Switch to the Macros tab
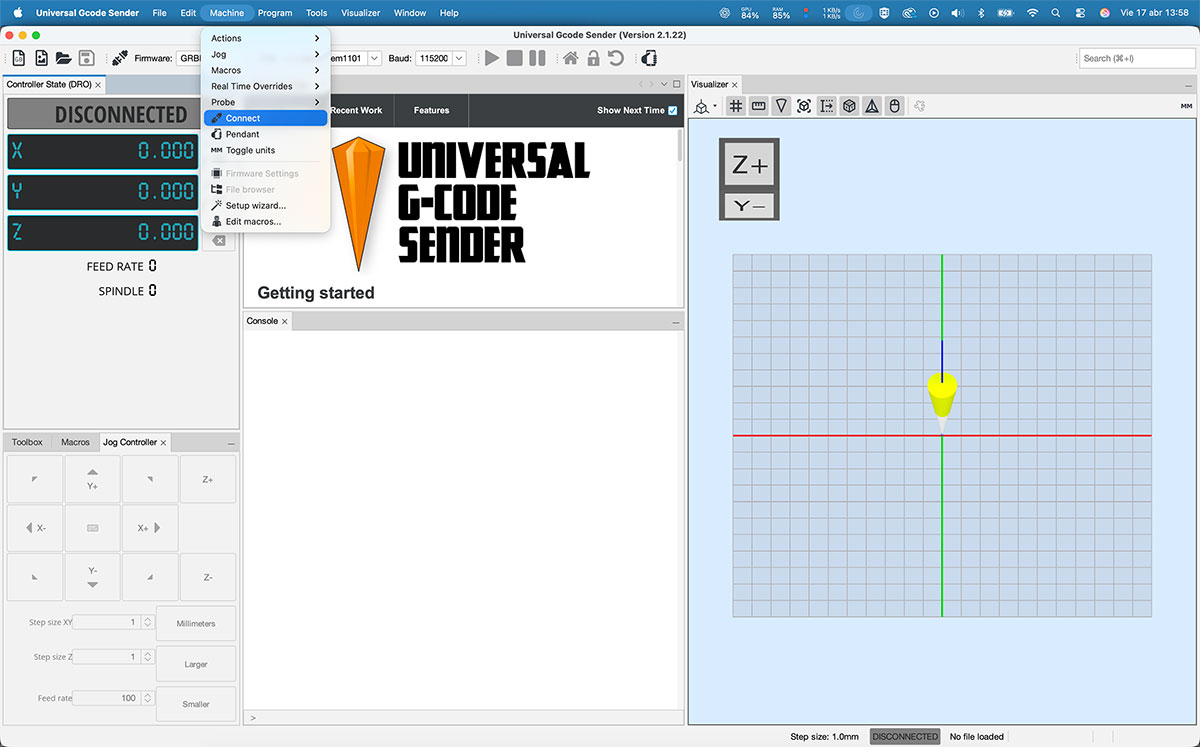This screenshot has width=1200, height=747. tap(75, 442)
